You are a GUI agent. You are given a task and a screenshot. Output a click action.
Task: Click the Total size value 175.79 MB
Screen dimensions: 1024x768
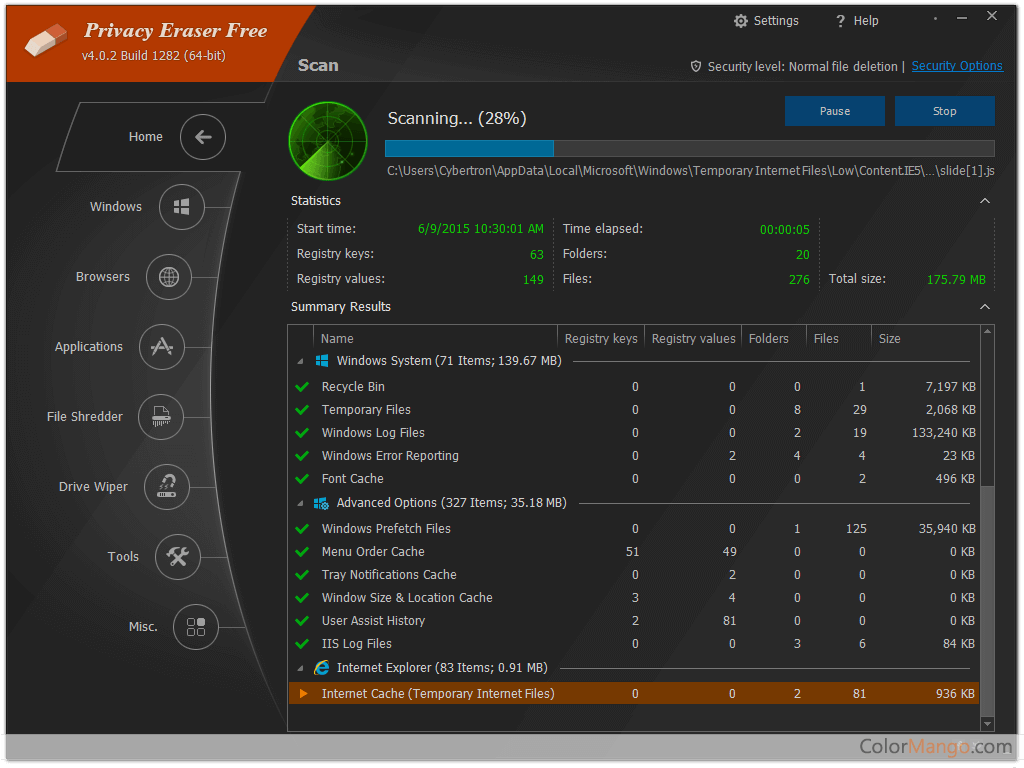pyautogui.click(x=956, y=280)
